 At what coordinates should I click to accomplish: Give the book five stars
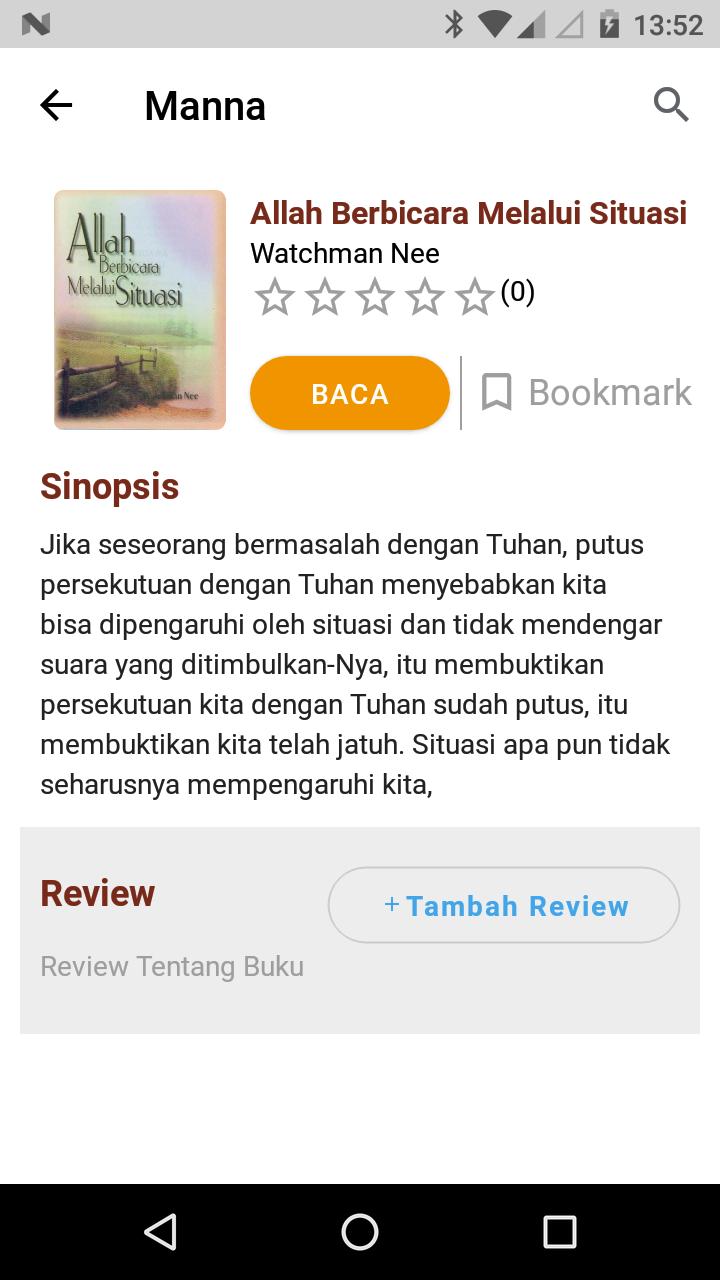474,297
